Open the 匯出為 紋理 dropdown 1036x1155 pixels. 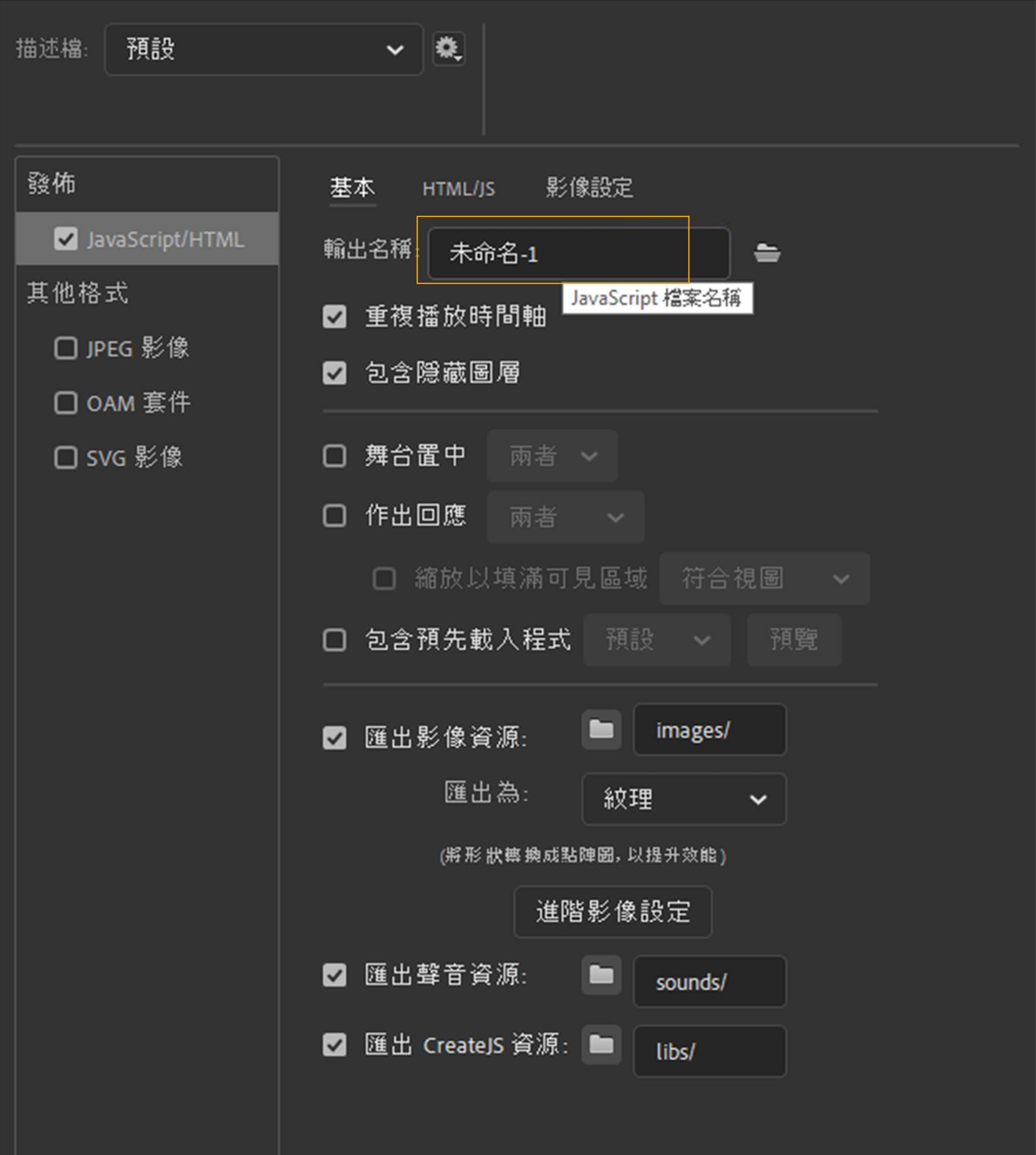pos(684,799)
